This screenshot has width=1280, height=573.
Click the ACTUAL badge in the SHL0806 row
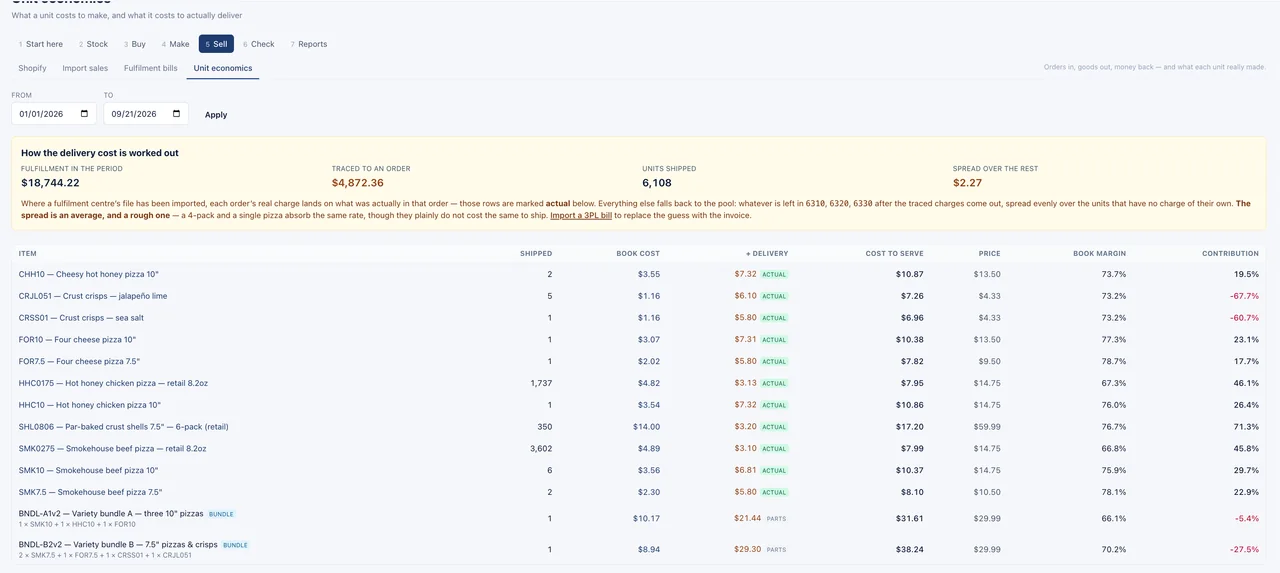(x=774, y=427)
